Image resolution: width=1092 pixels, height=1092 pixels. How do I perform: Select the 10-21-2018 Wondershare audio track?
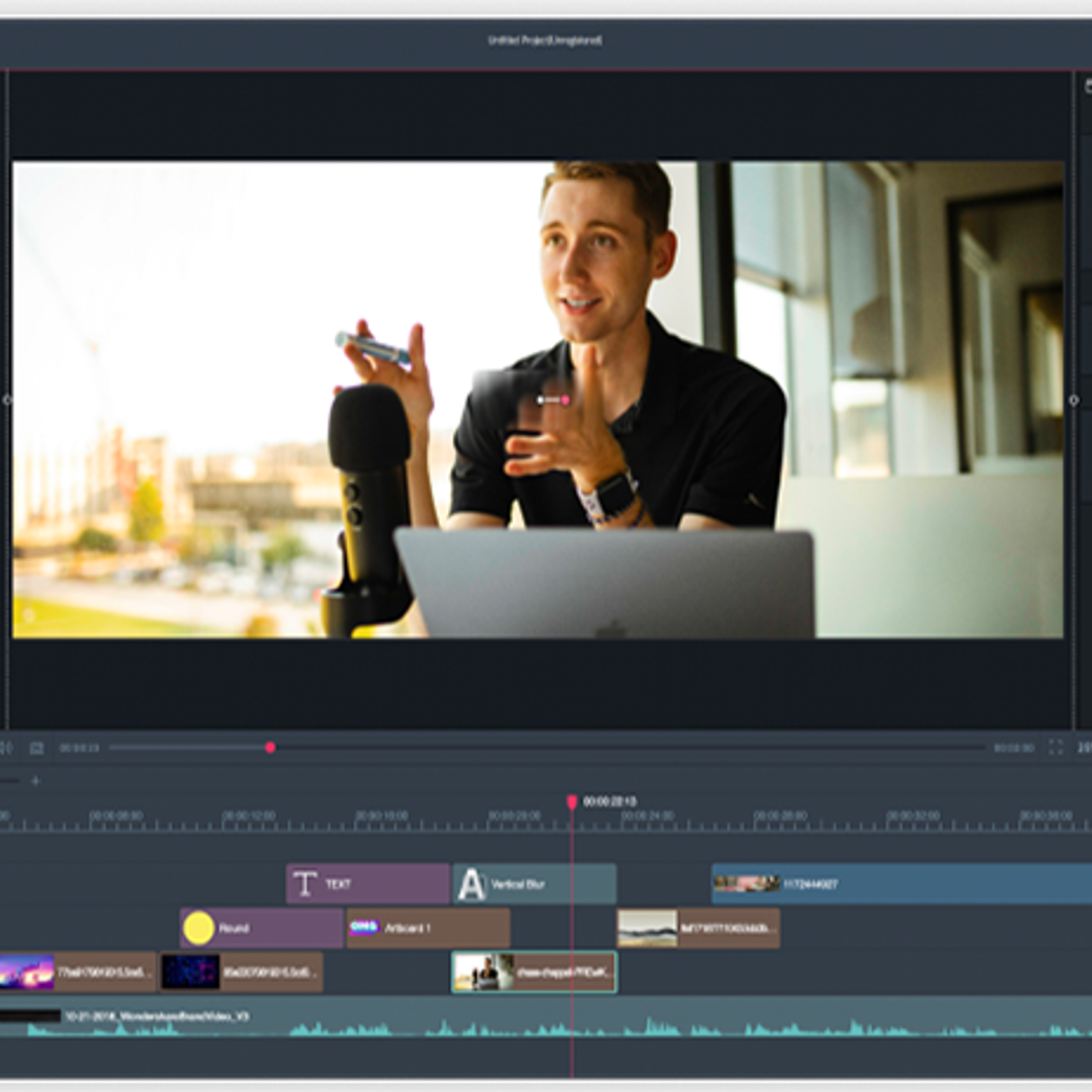coord(546,1017)
